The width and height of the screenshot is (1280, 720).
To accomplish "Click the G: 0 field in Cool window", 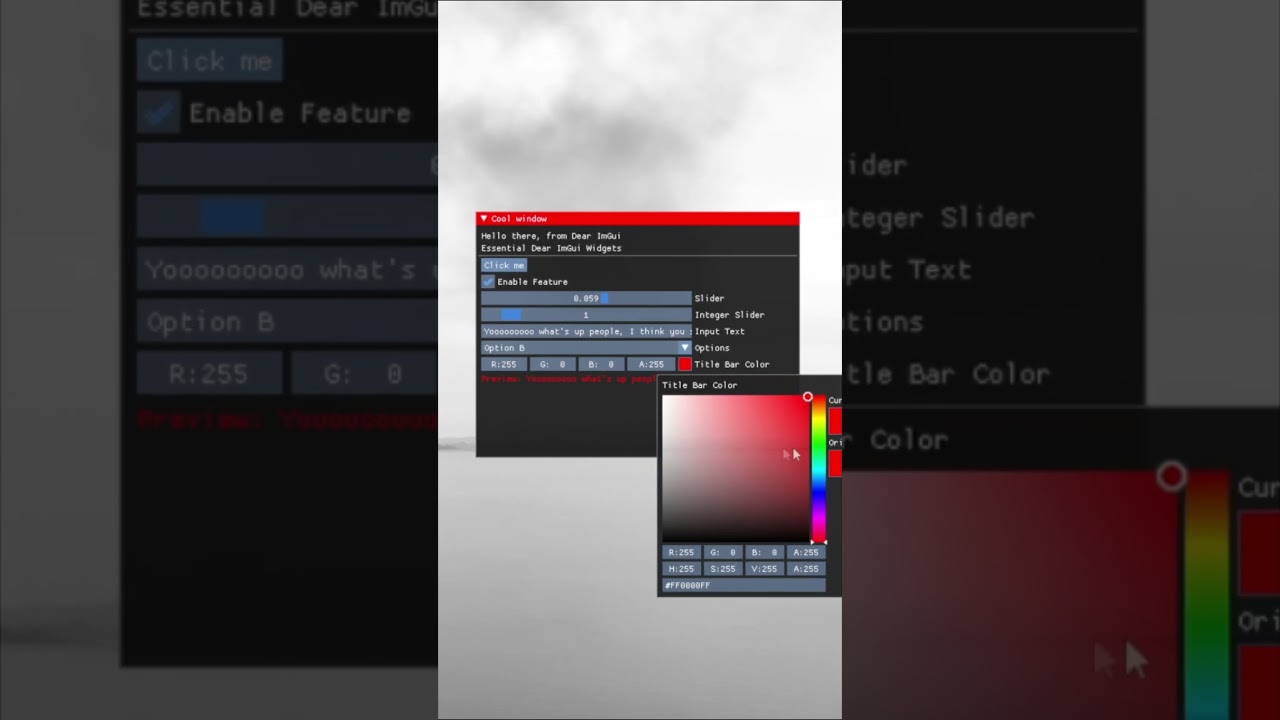I will click(x=553, y=365).
